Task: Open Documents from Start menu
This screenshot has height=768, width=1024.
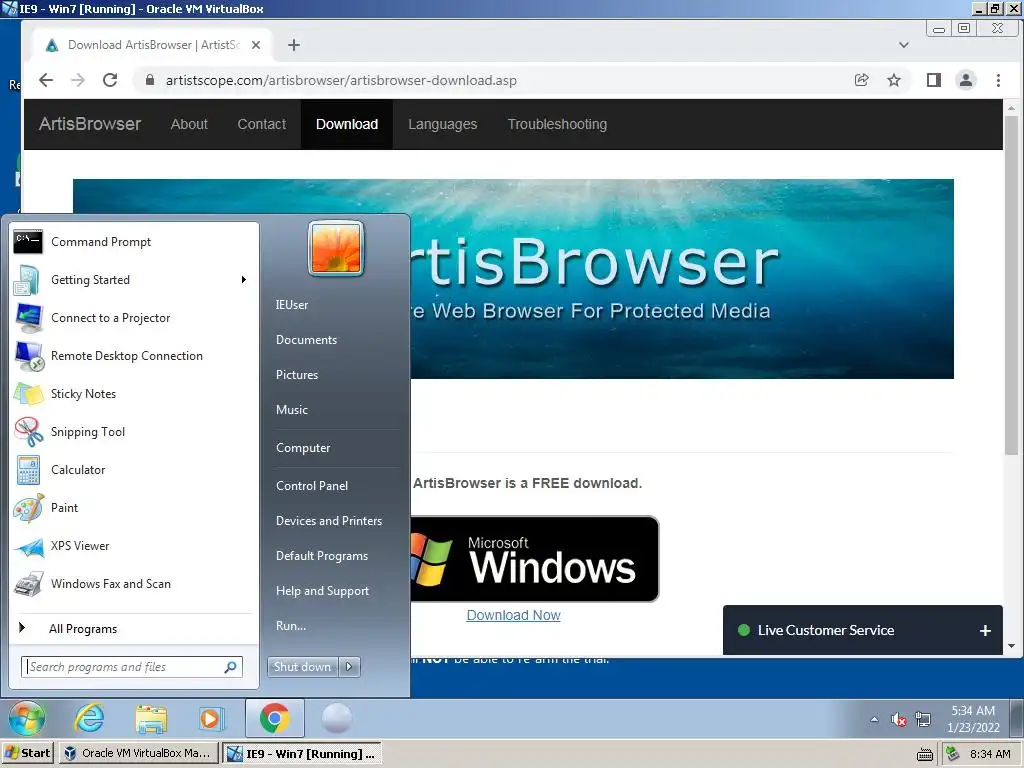Action: [306, 340]
